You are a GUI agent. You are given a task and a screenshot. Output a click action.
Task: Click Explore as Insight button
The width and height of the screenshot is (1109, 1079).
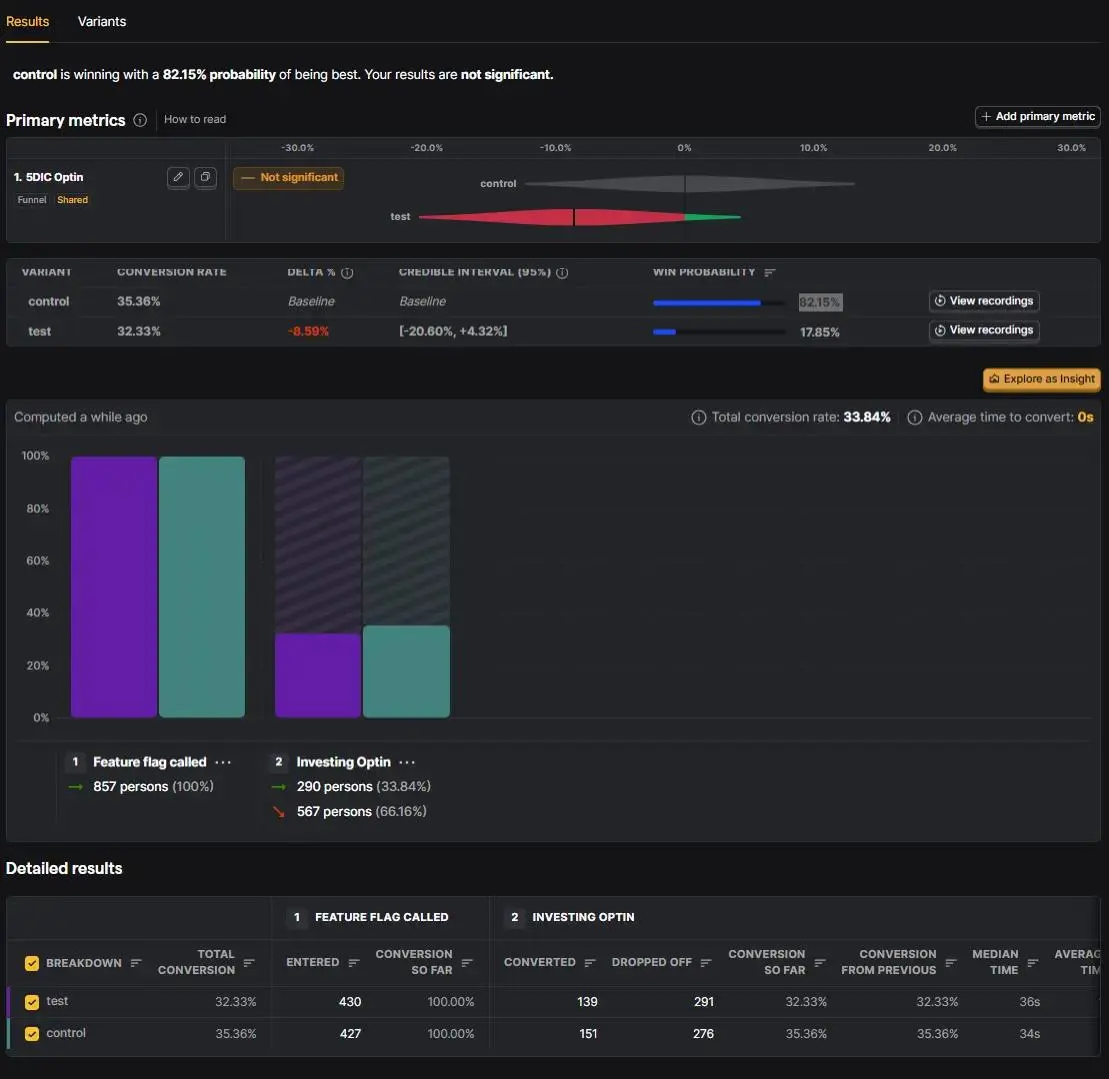pyautogui.click(x=1041, y=379)
